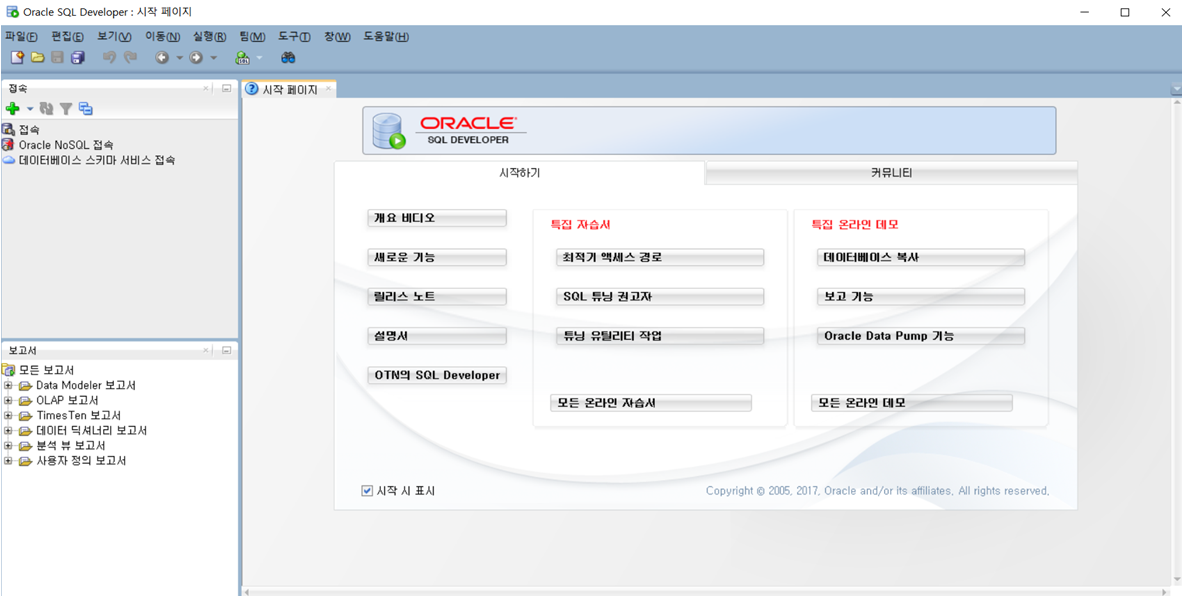Expand the 데이터 딕셔너리 보고서 node

point(8,430)
